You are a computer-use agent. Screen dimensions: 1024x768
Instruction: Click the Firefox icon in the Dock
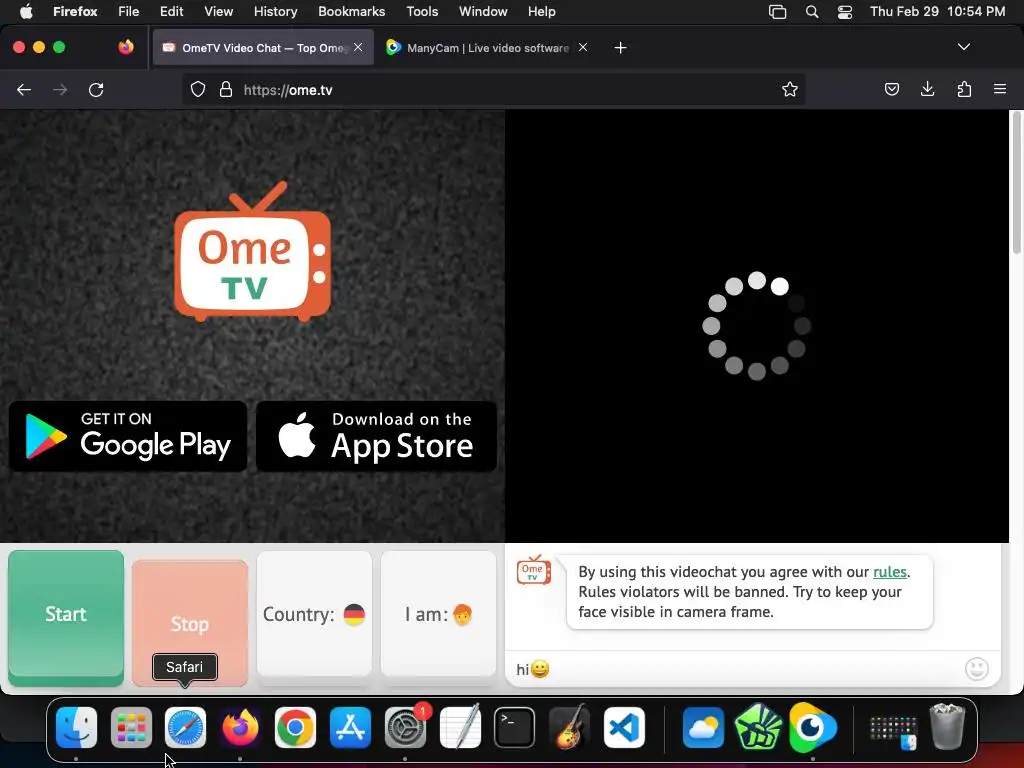click(x=240, y=727)
